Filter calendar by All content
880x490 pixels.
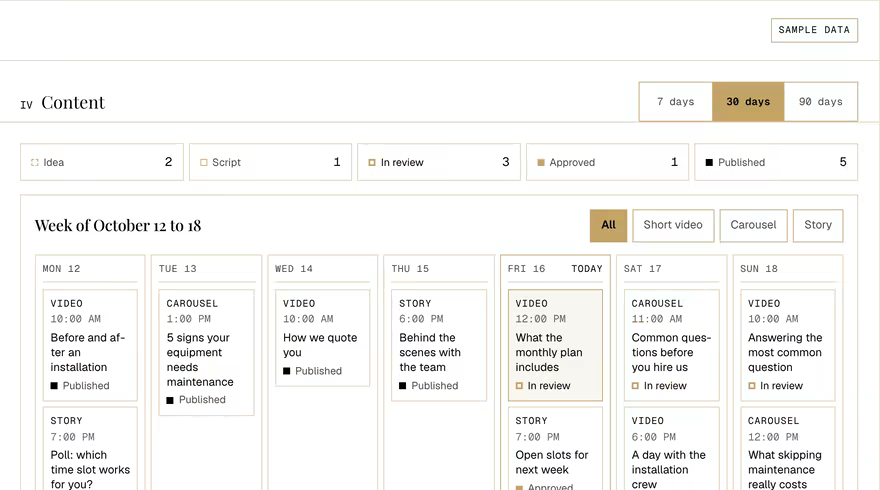pos(608,226)
